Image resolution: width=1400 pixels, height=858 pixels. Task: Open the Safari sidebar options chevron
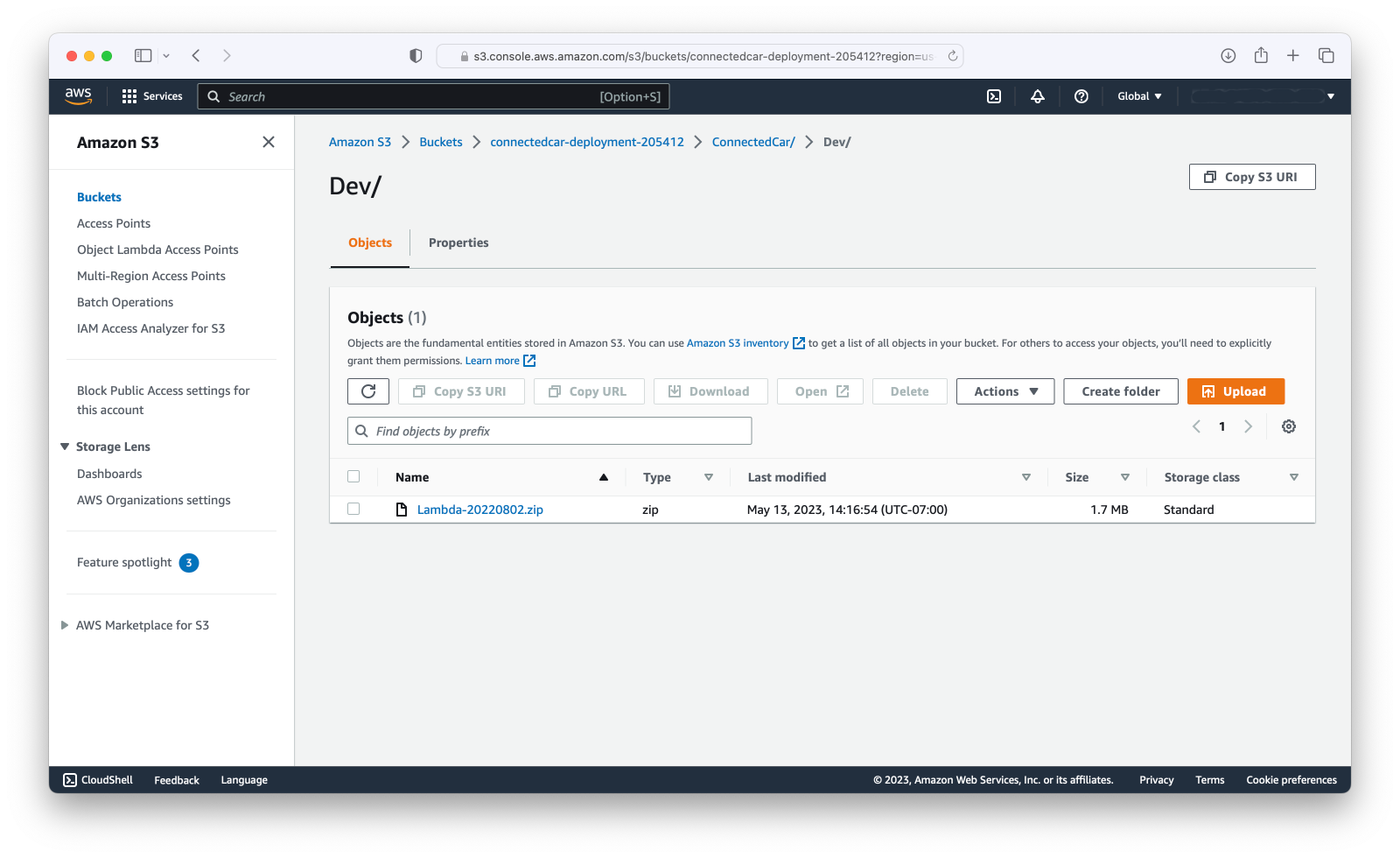tap(166, 56)
